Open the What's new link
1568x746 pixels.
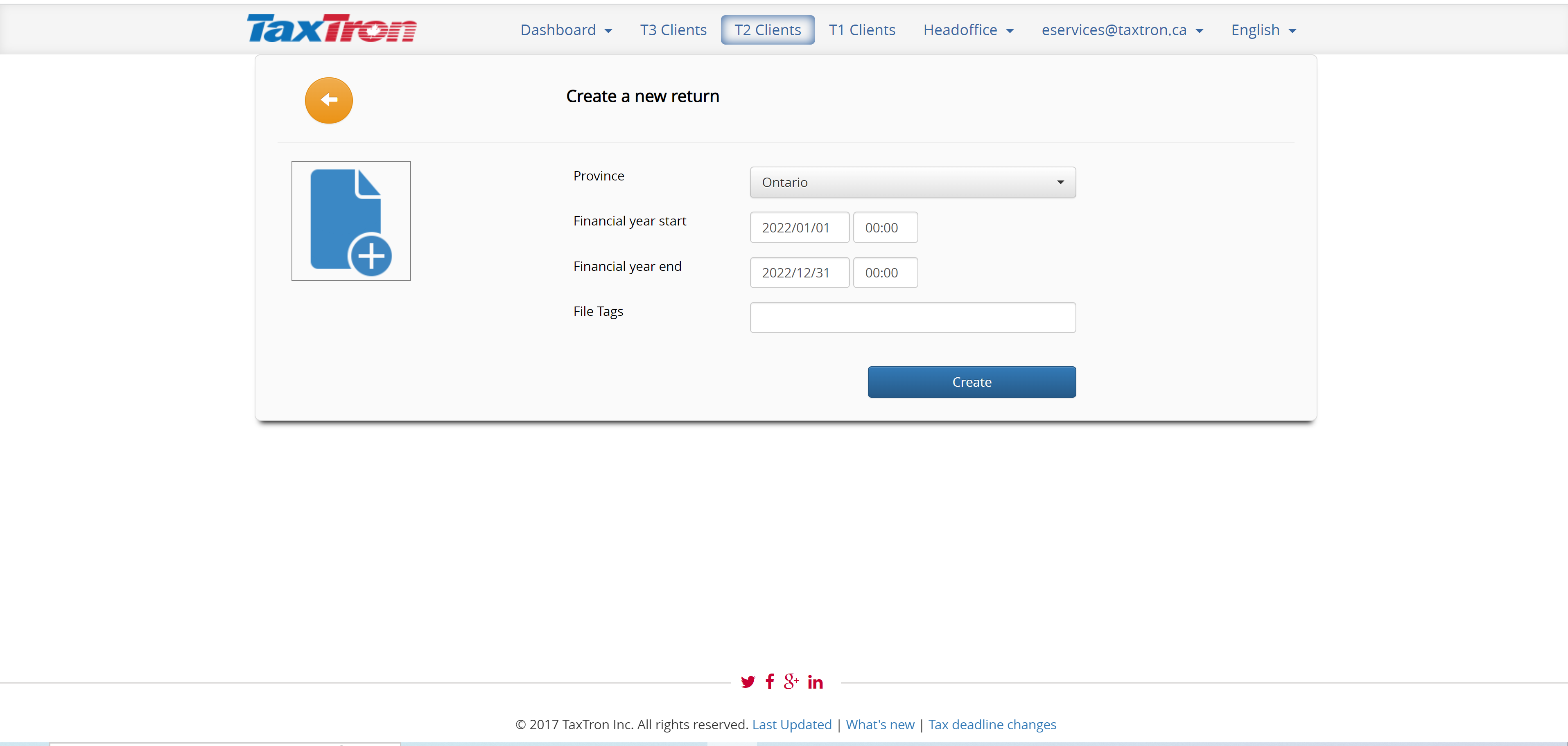pyautogui.click(x=880, y=725)
